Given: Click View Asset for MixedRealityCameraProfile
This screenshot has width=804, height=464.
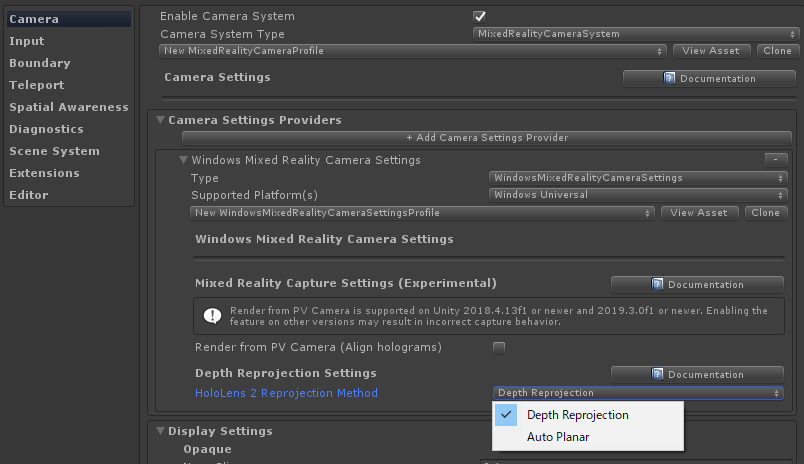Looking at the screenshot, I should tap(711, 51).
